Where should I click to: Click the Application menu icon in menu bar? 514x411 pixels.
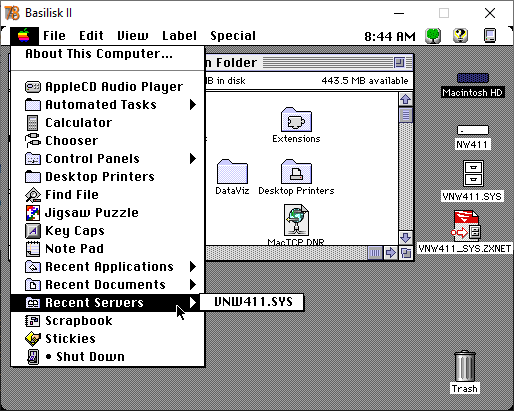(x=490, y=35)
